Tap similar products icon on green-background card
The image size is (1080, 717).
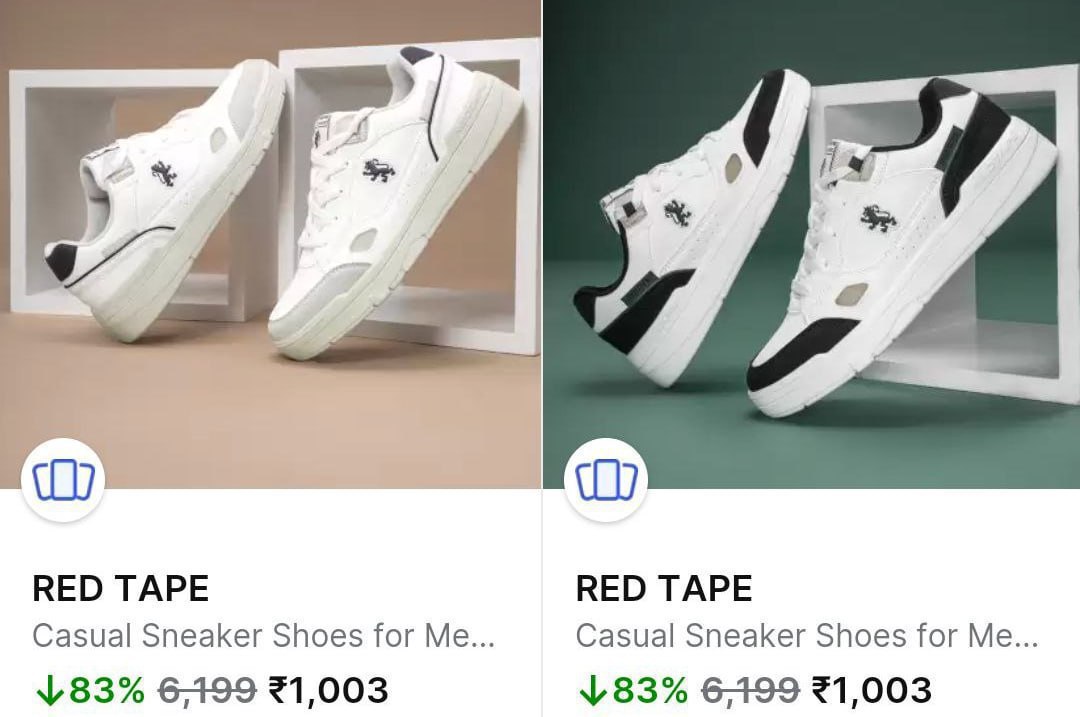606,480
